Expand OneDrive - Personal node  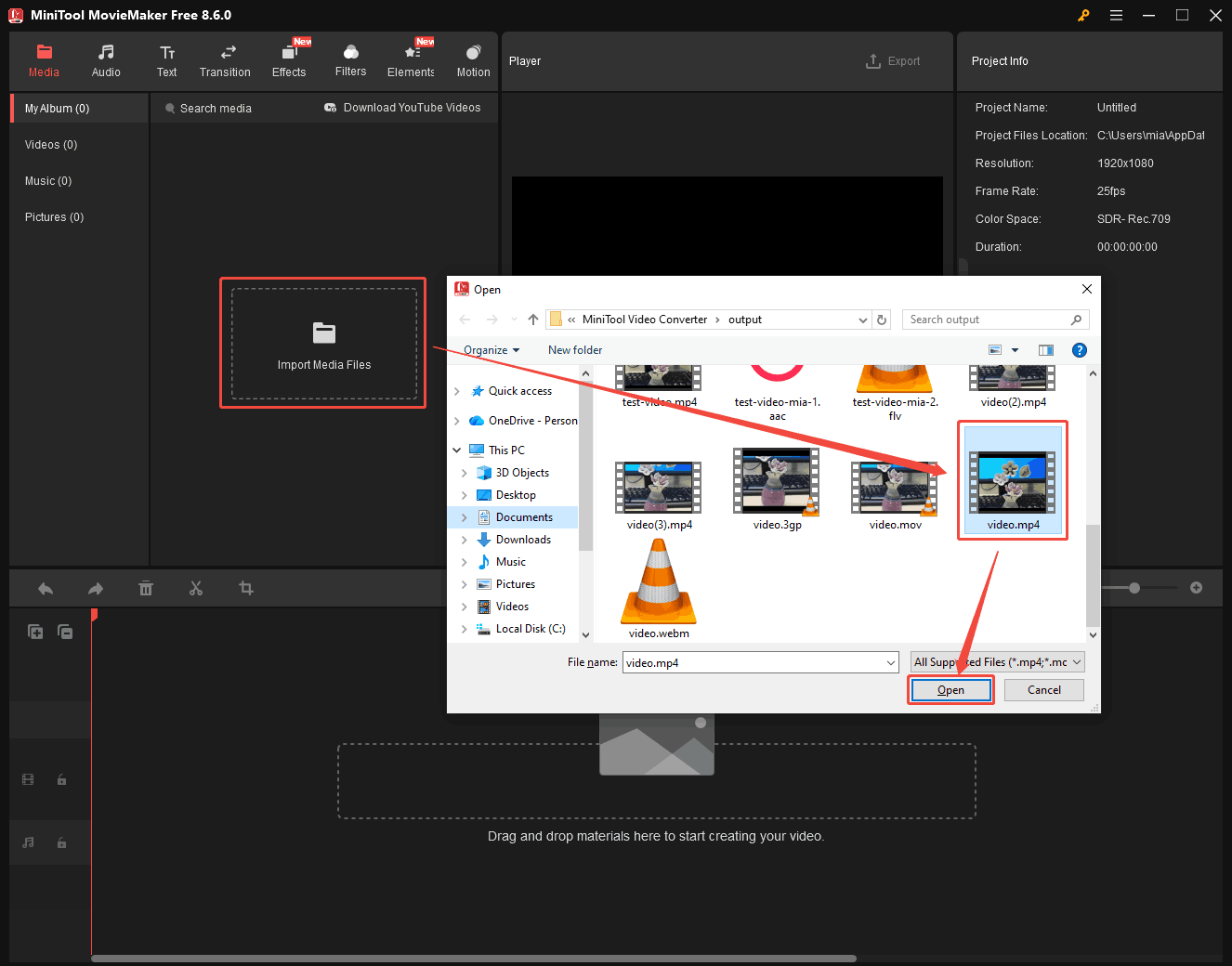point(456,421)
